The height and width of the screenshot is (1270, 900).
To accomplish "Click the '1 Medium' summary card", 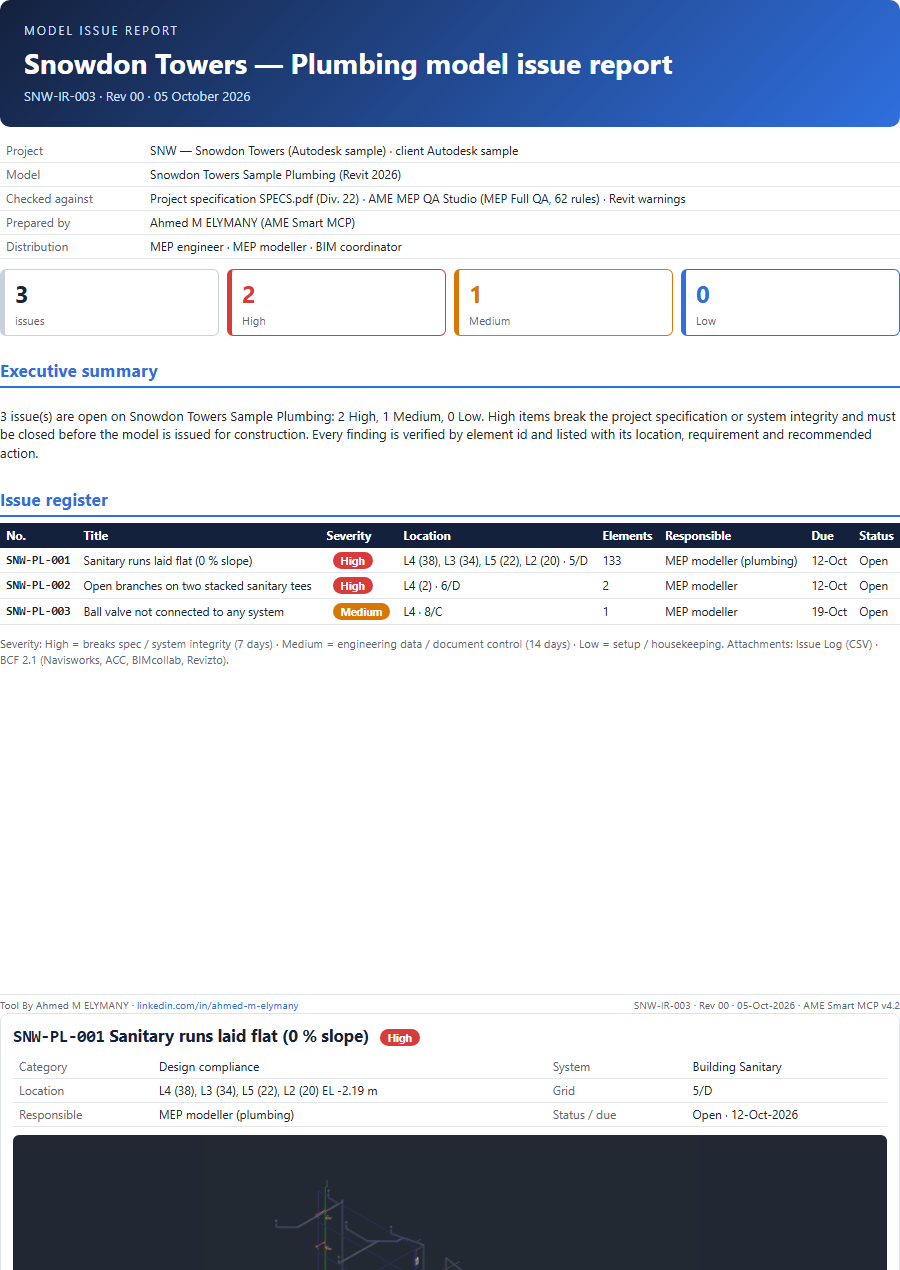I will [x=563, y=302].
